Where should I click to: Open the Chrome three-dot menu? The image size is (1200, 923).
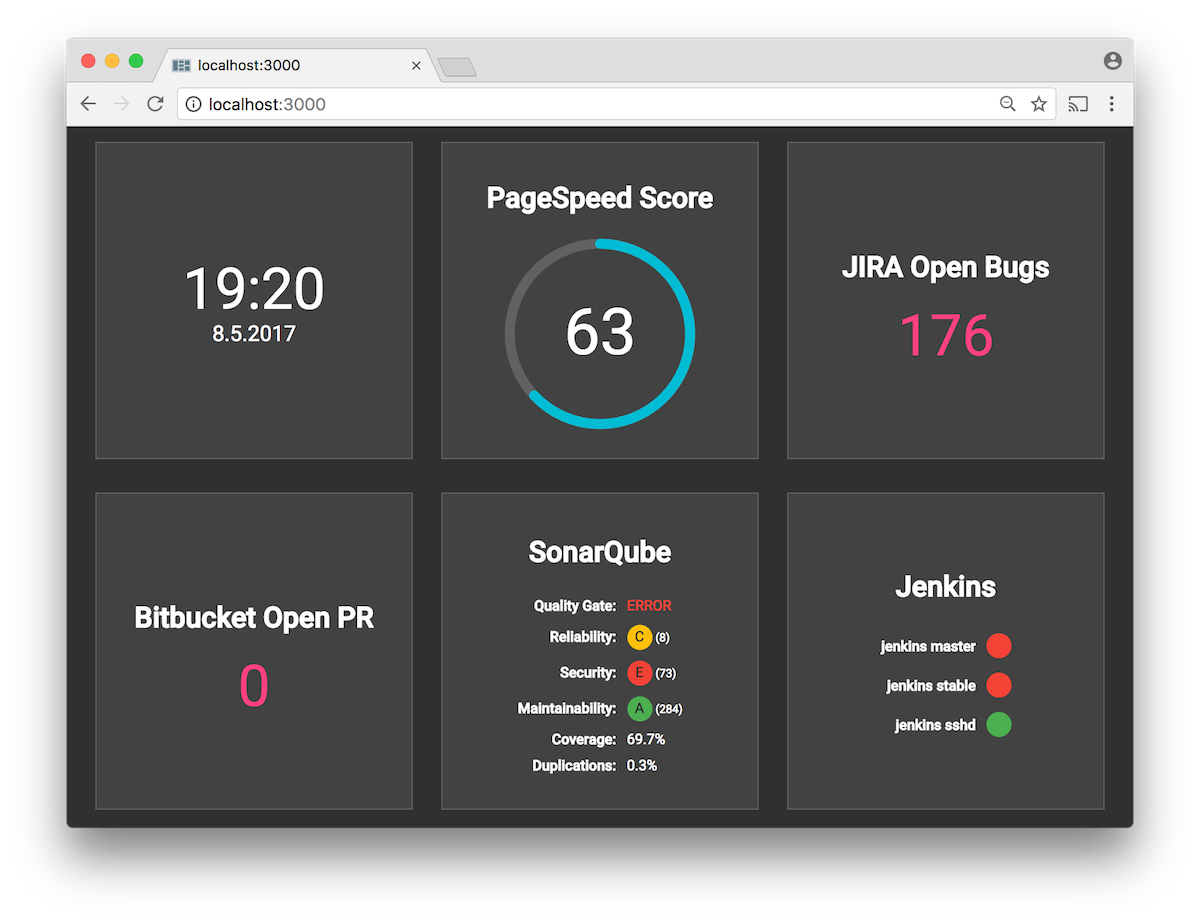tap(1112, 103)
